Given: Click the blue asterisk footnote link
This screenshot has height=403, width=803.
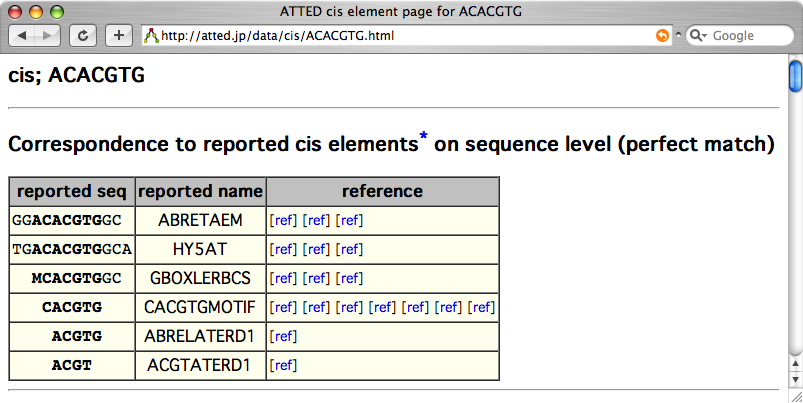Looking at the screenshot, I should click(423, 137).
